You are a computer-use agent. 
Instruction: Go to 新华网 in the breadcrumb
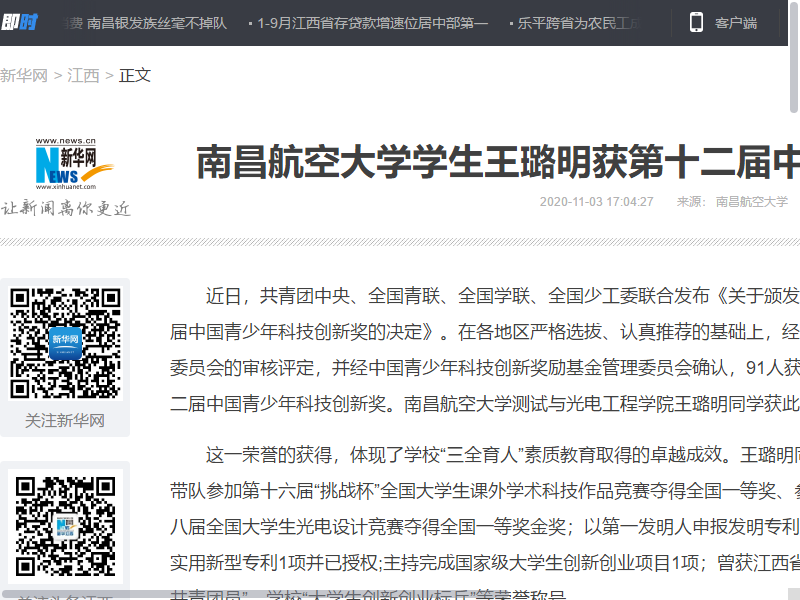point(24,75)
